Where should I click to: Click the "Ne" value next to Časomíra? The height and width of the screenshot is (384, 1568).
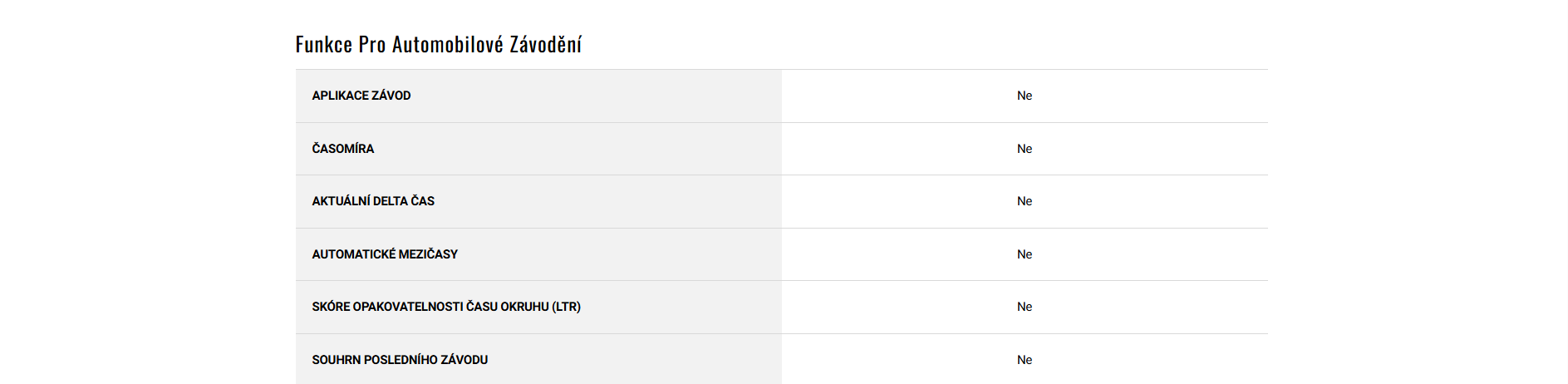click(x=1024, y=149)
